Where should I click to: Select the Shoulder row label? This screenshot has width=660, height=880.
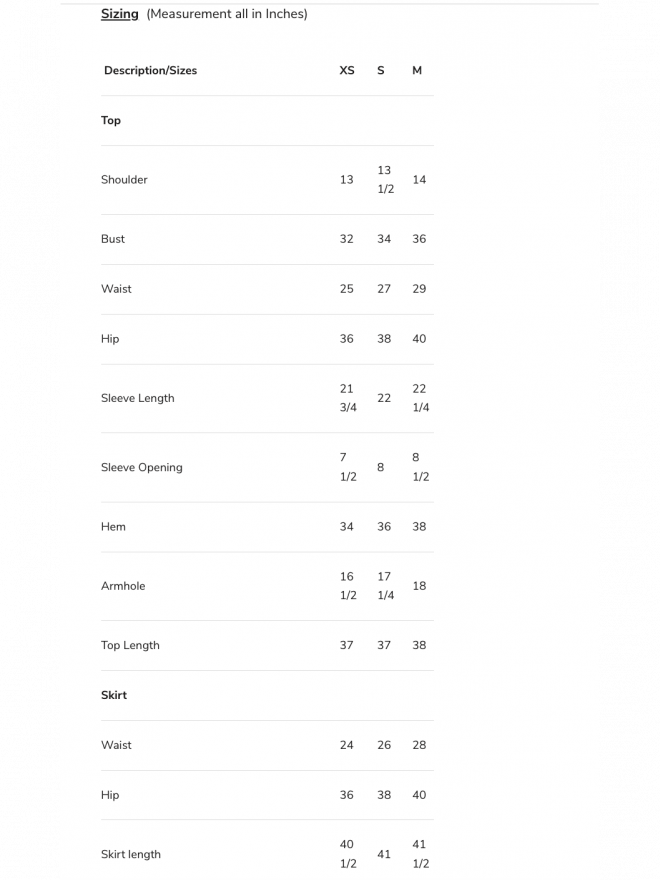(x=124, y=180)
